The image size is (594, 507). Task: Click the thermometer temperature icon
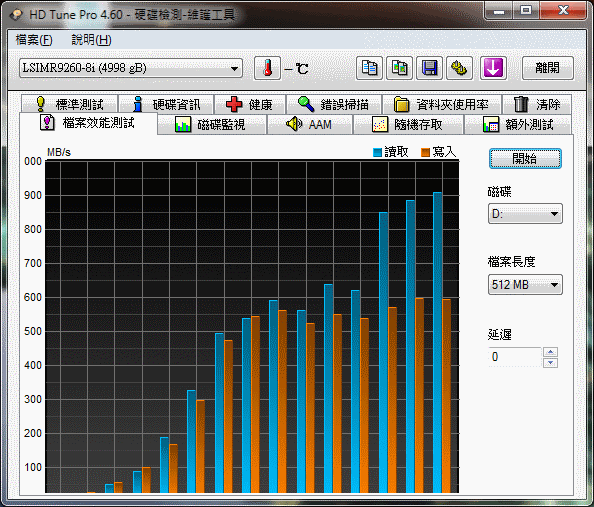pyautogui.click(x=267, y=68)
